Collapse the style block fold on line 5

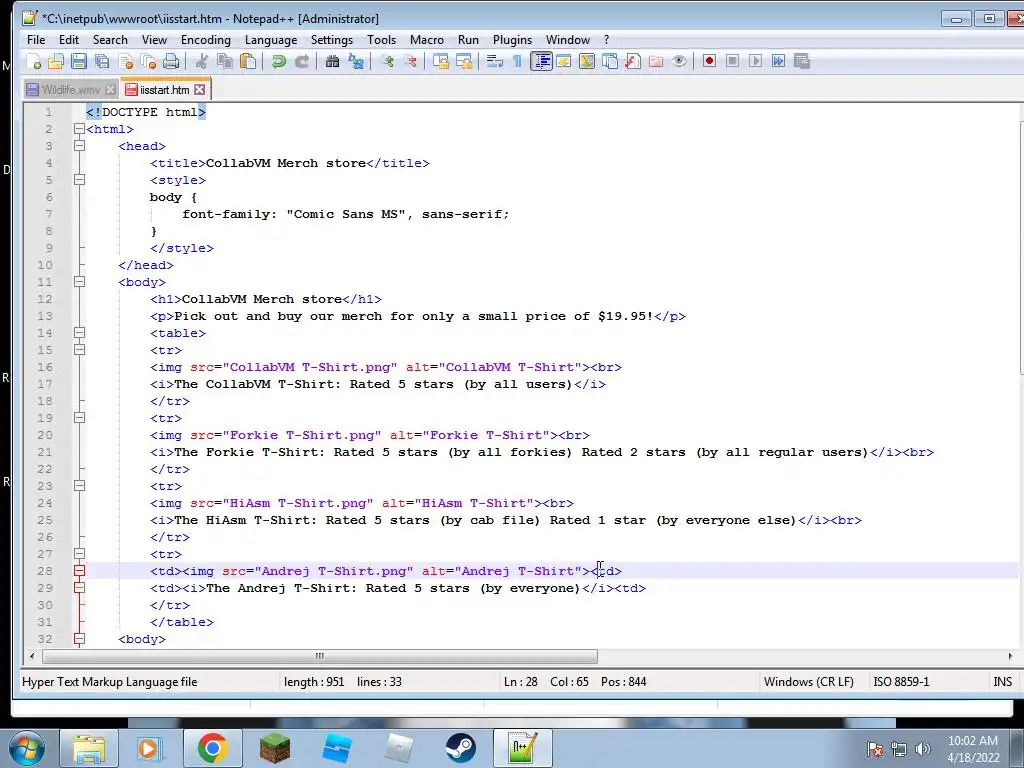79,180
